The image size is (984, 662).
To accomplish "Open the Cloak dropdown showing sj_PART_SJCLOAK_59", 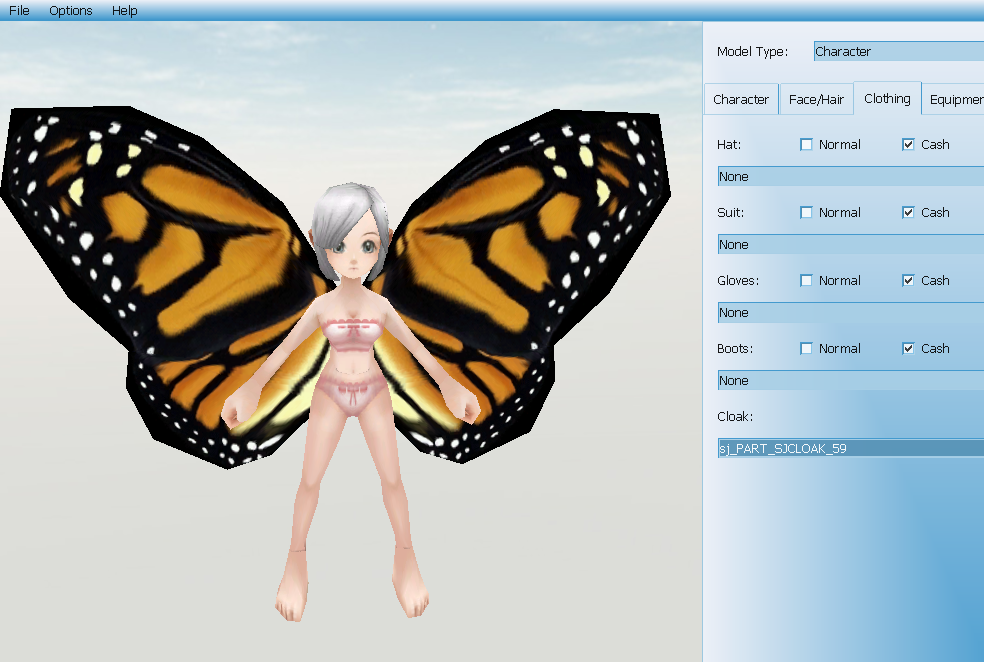I will coord(850,449).
